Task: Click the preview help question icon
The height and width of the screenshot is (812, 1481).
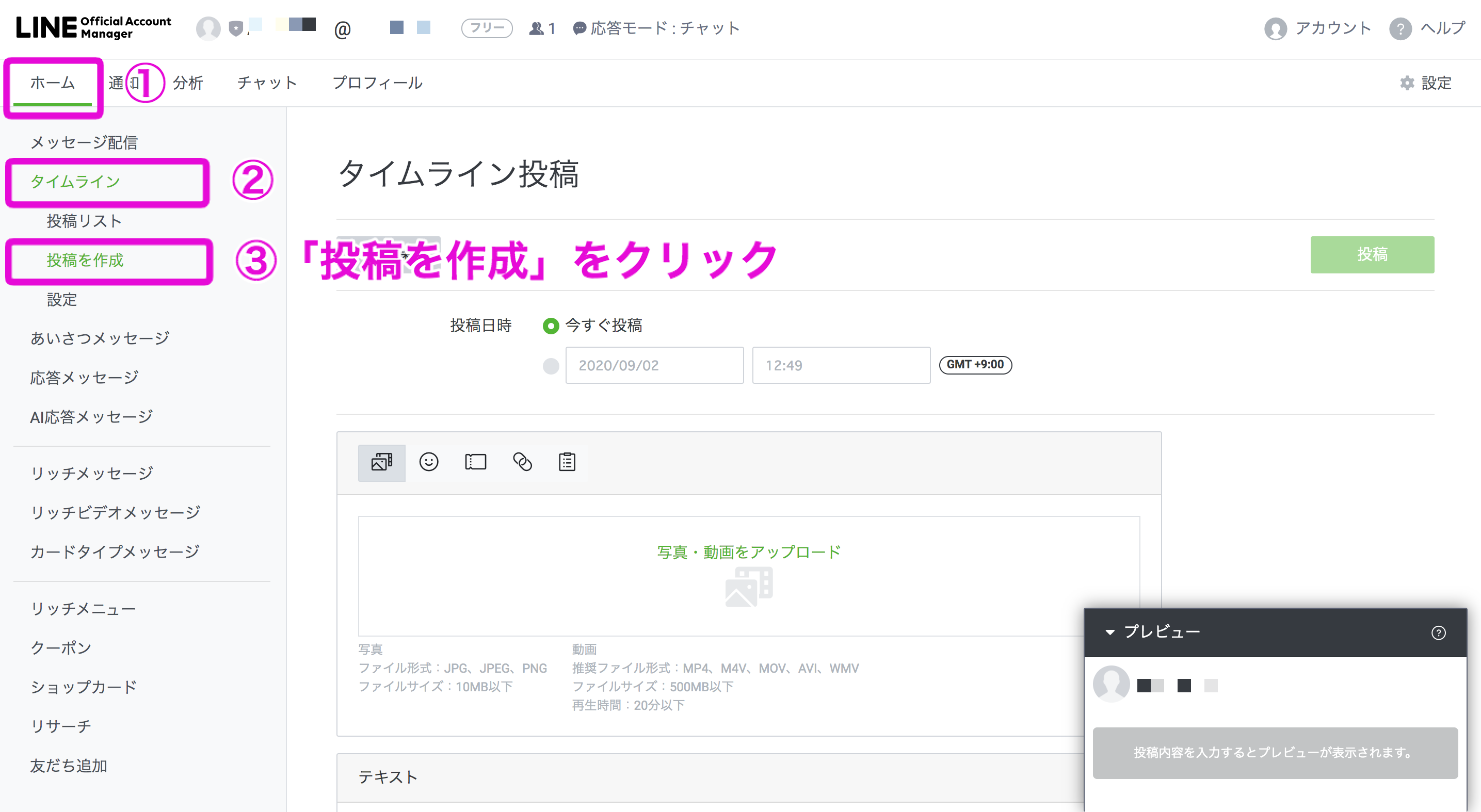Action: [1439, 632]
